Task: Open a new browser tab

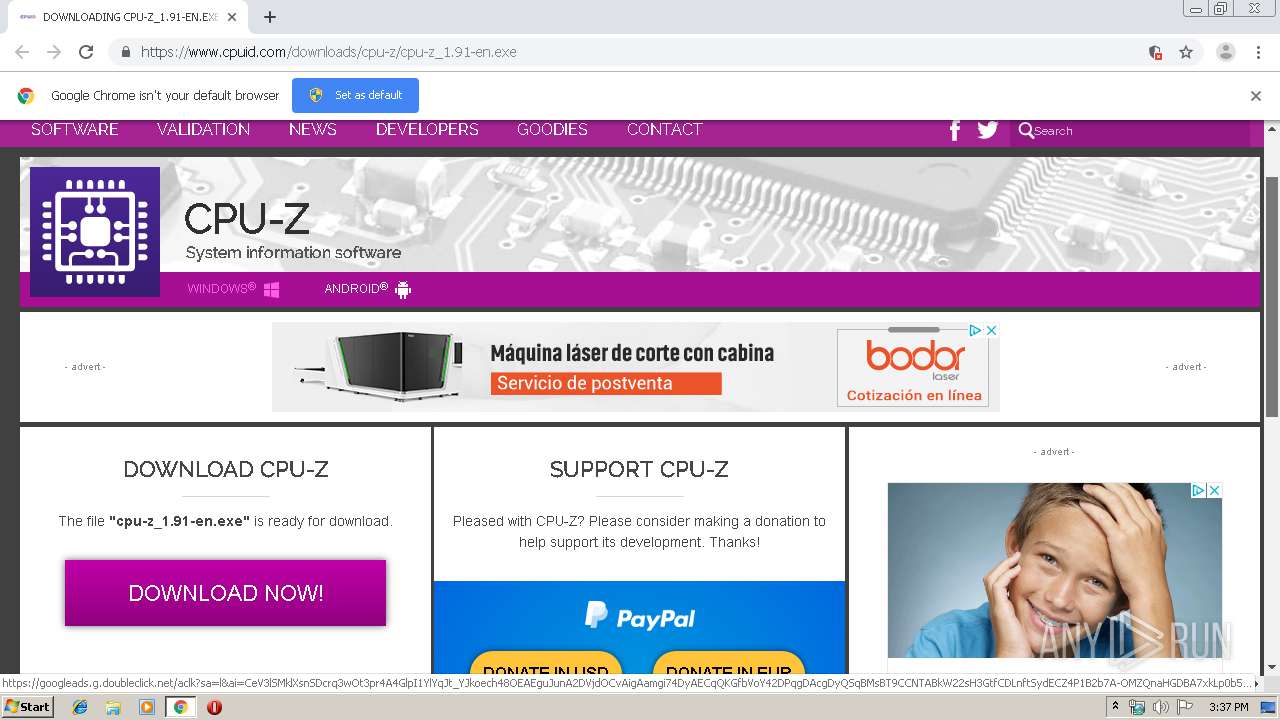Action: [270, 17]
